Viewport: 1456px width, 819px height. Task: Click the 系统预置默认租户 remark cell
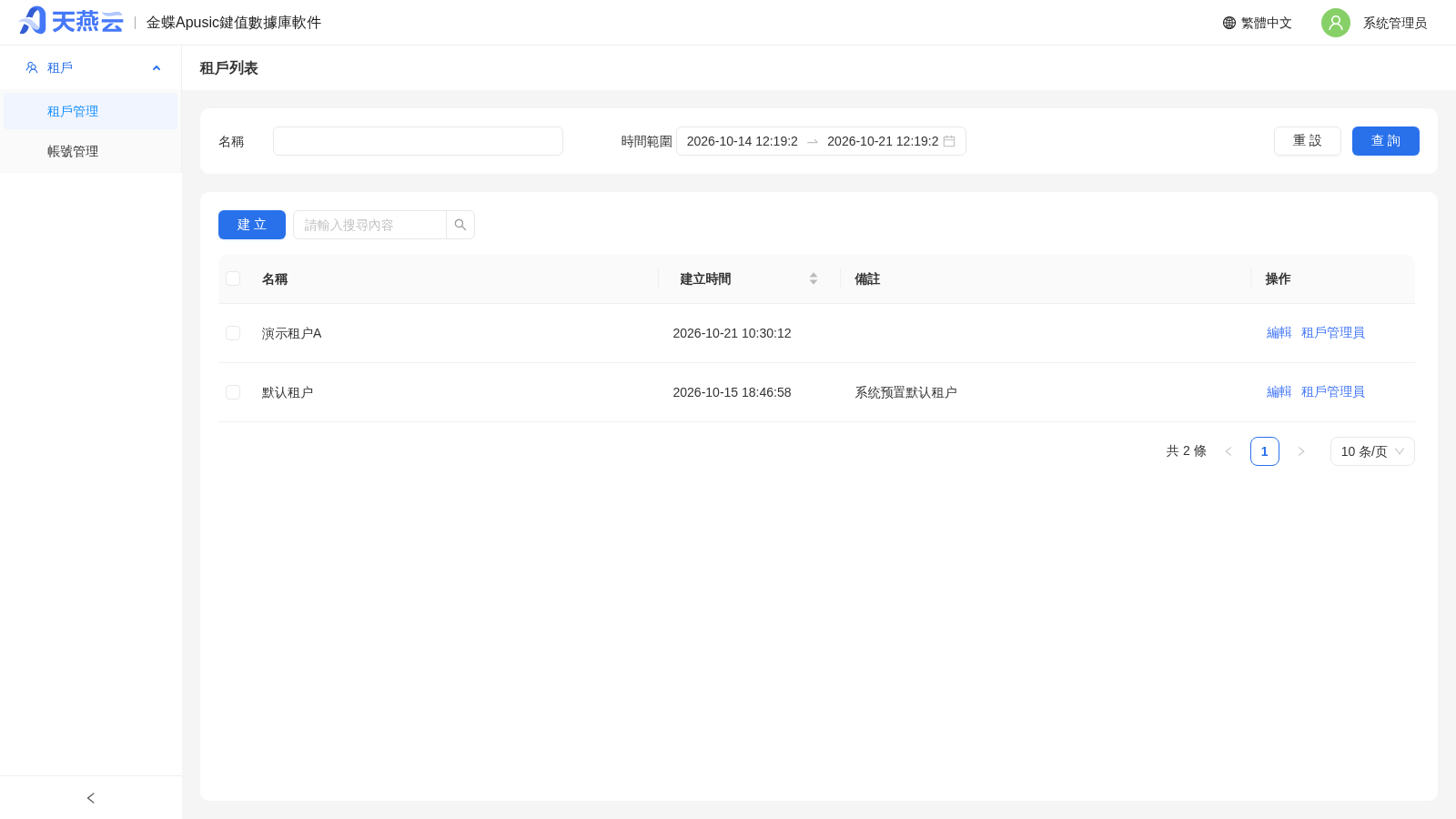pos(905,392)
